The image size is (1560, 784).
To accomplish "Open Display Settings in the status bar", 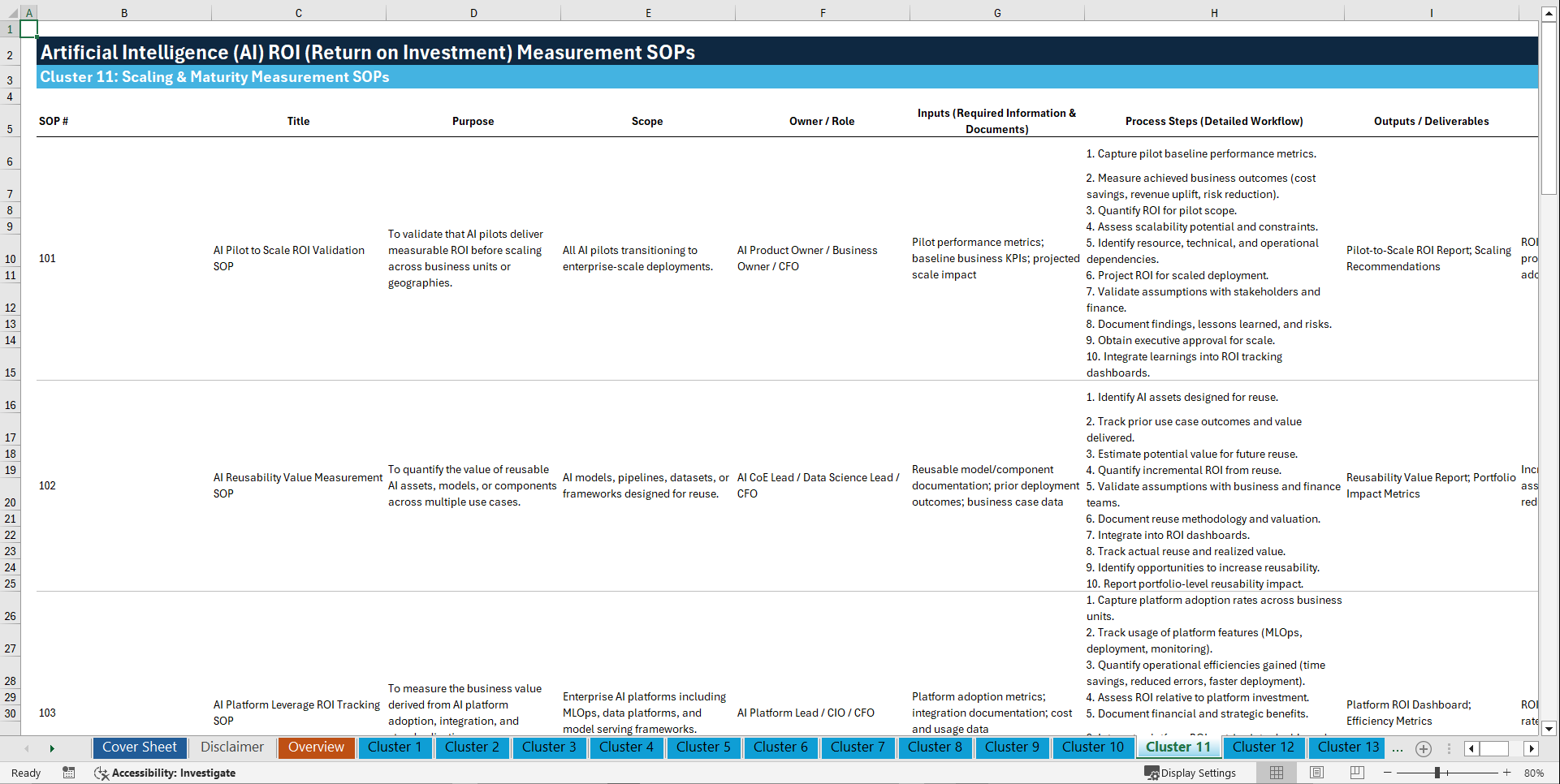I will click(x=1191, y=773).
